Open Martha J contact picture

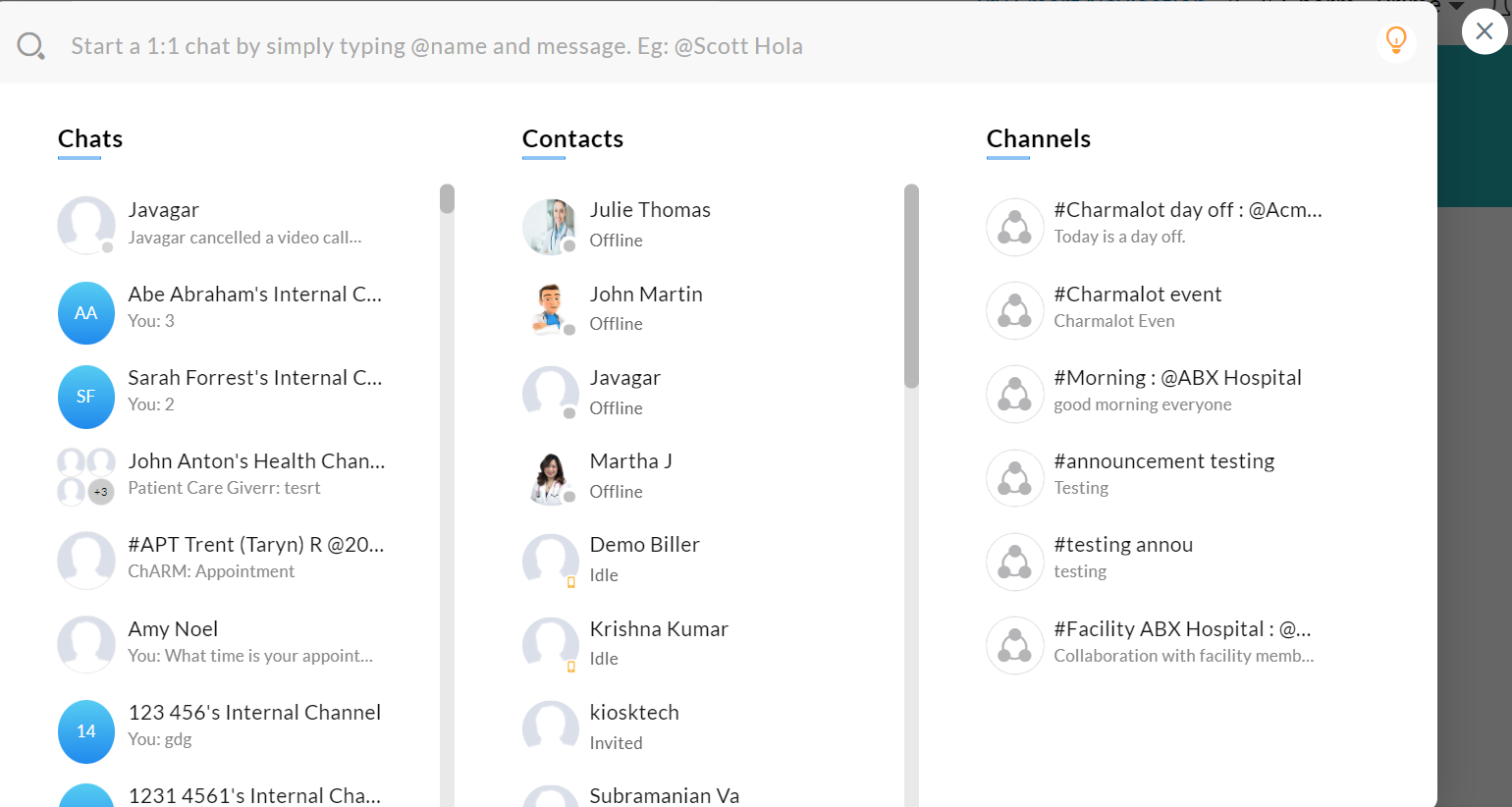pyautogui.click(x=550, y=477)
